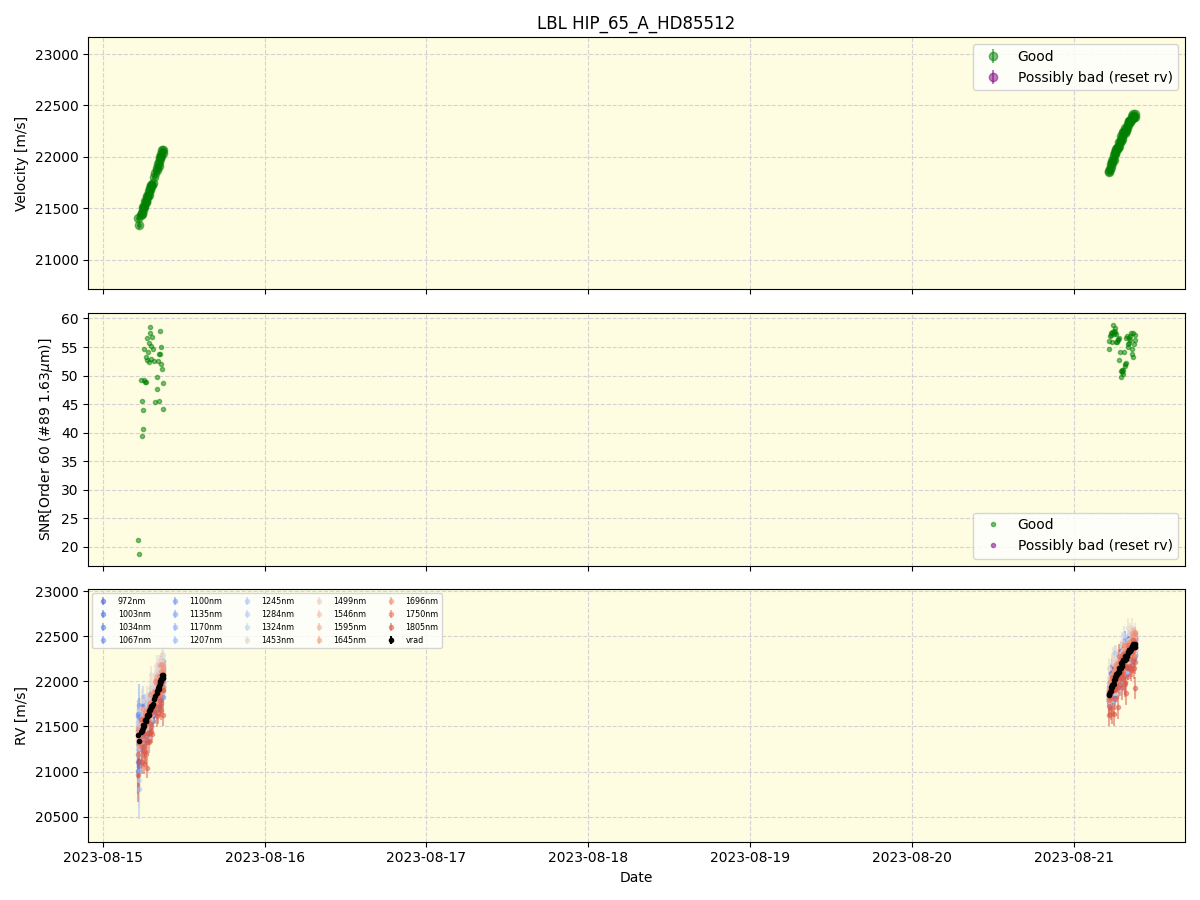Click the 972nm legend marker

(103, 601)
